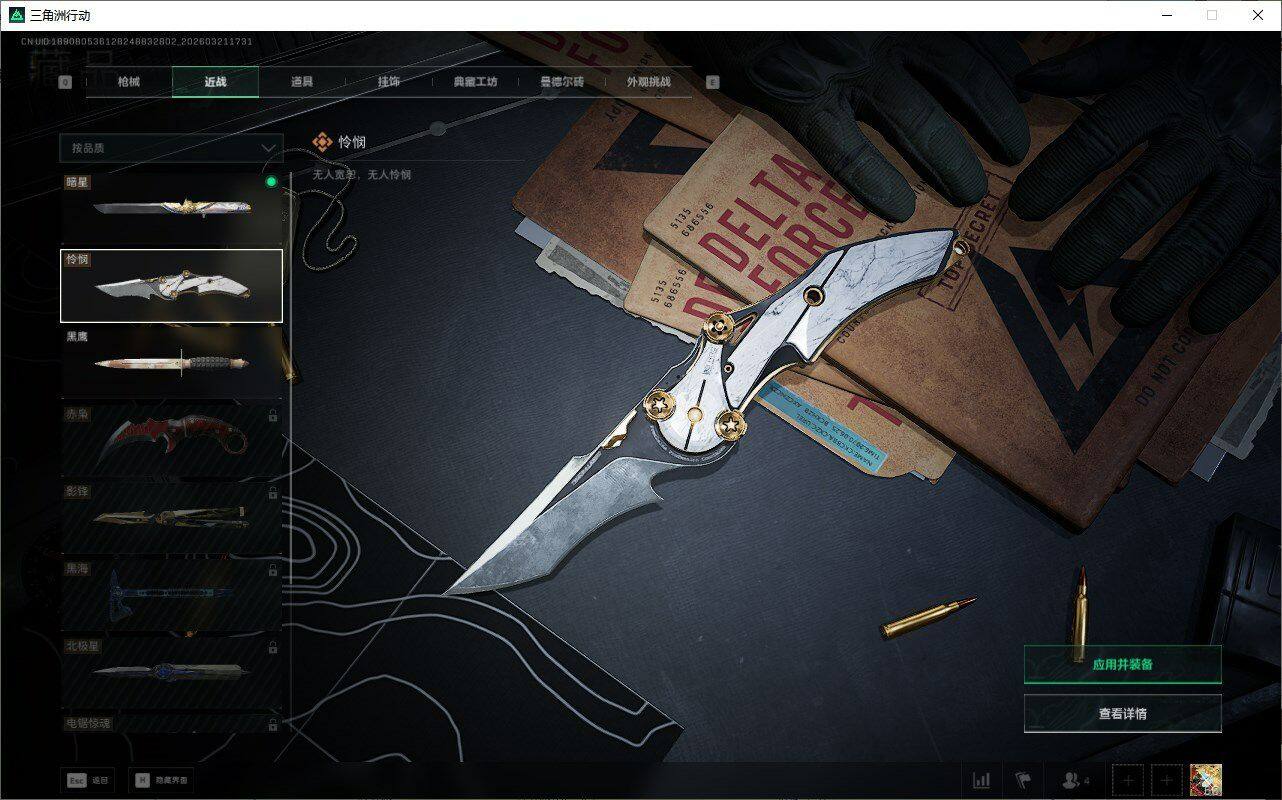Open the 按品质 sort dropdown
This screenshot has height=800, width=1282.
[x=170, y=148]
